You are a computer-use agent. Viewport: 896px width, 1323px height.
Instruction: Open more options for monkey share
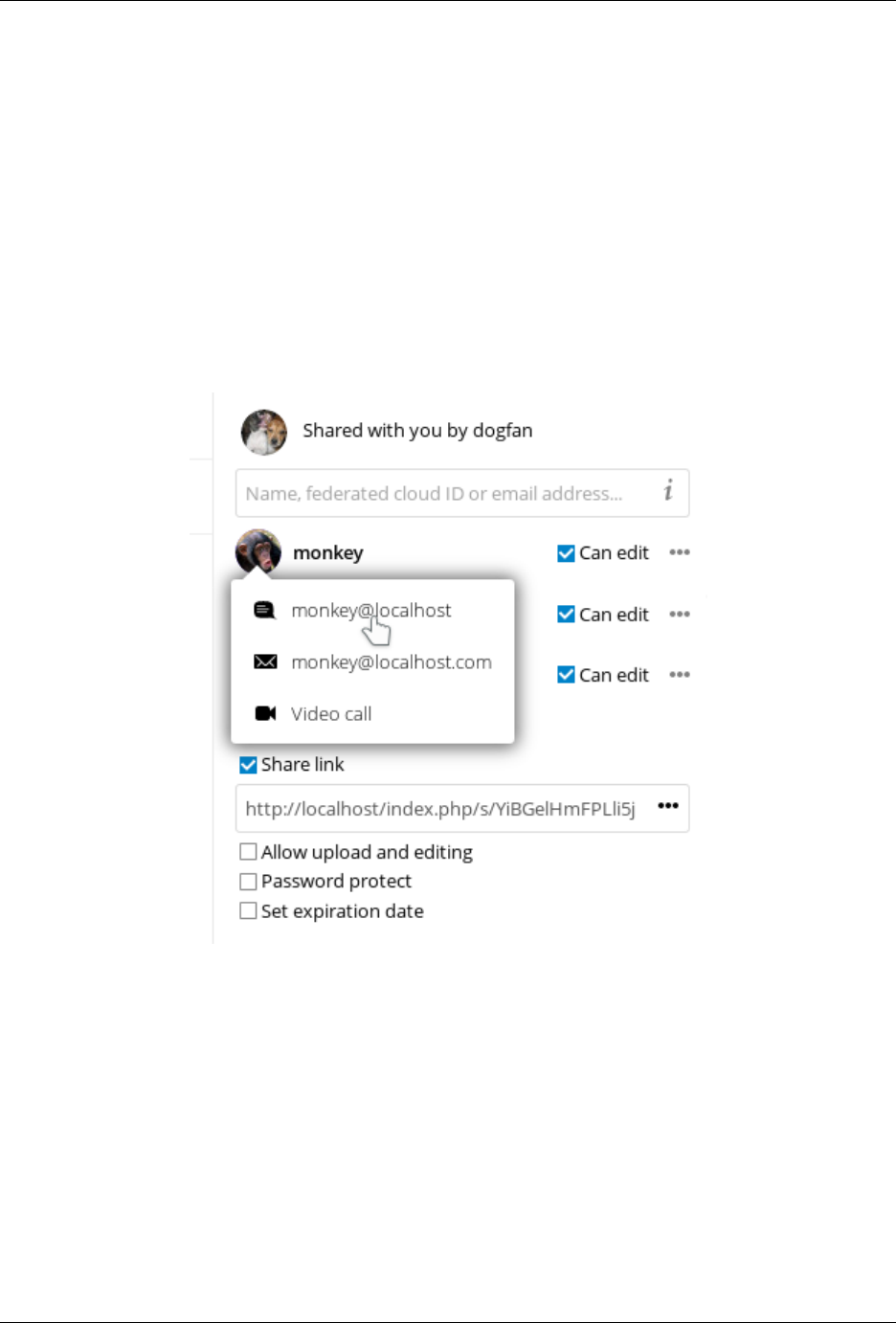tap(680, 552)
